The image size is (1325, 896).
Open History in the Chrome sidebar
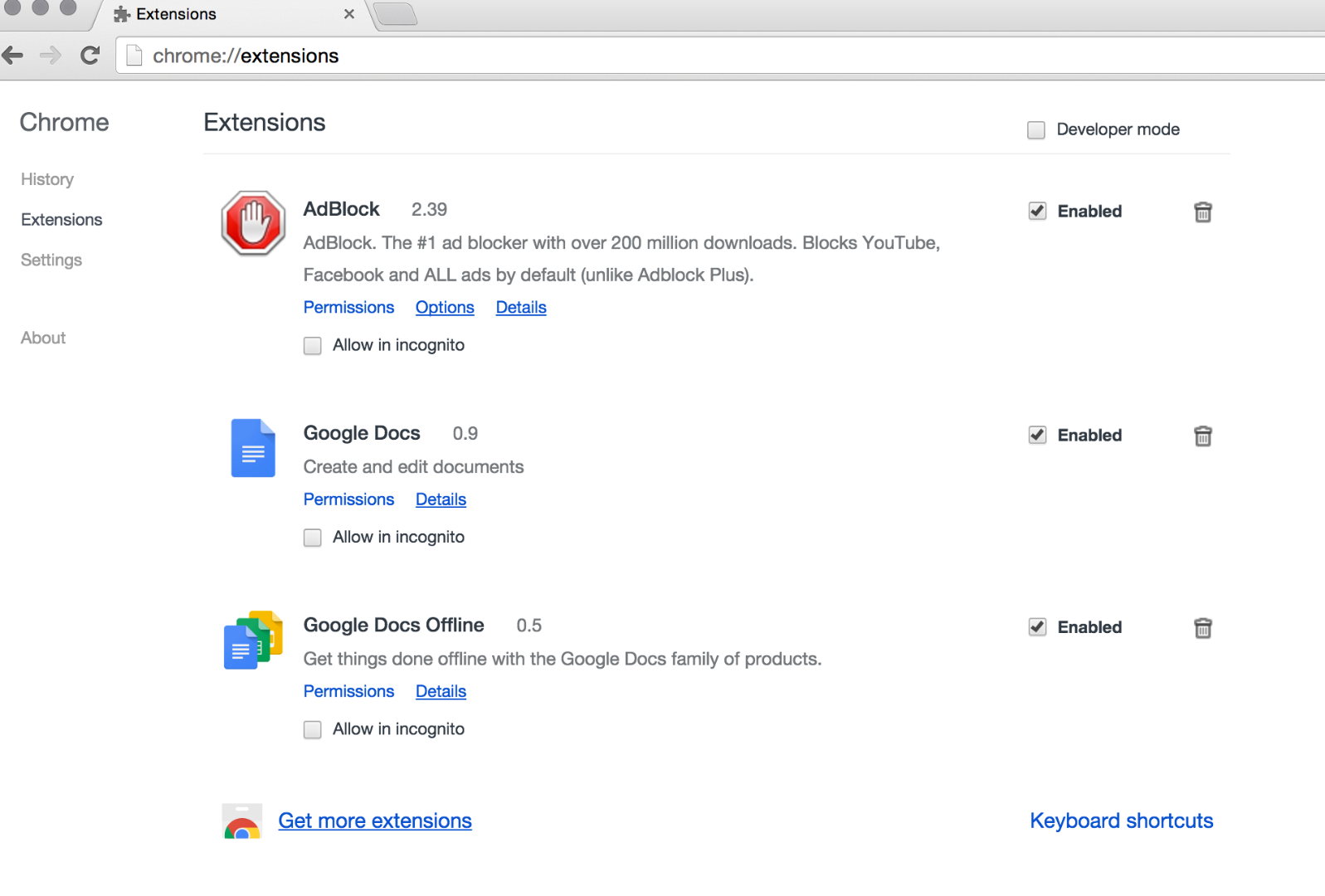[47, 179]
